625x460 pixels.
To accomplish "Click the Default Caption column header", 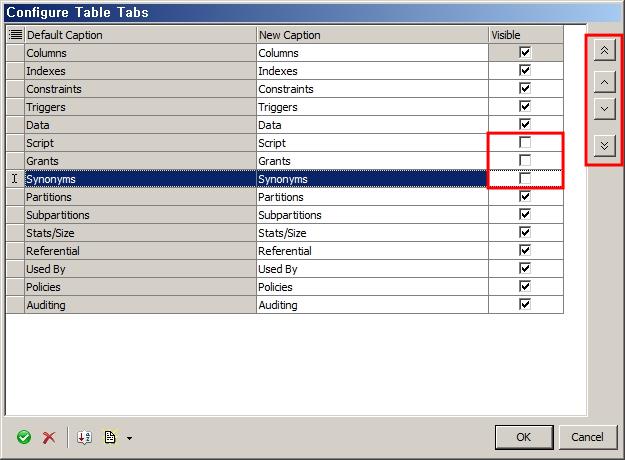I will tap(140, 35).
